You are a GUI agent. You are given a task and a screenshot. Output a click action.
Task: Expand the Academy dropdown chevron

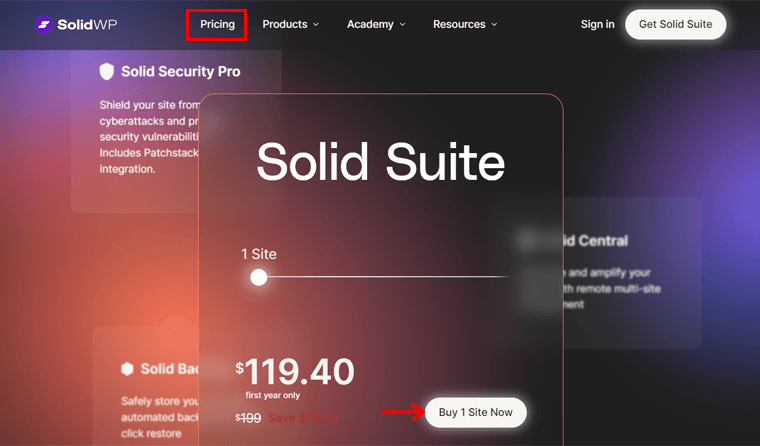click(x=402, y=25)
